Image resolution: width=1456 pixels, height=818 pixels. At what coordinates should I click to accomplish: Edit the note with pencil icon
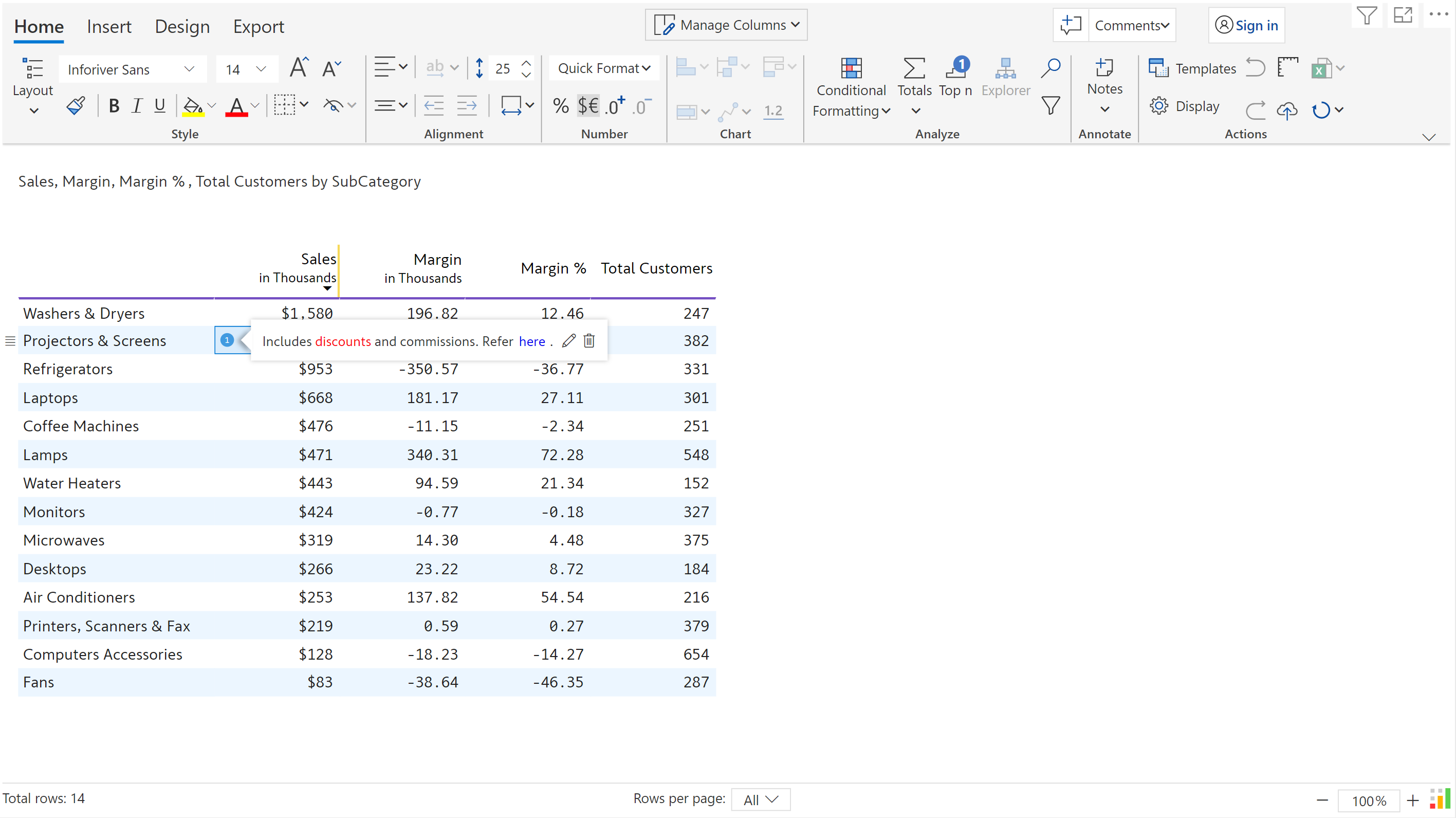568,341
